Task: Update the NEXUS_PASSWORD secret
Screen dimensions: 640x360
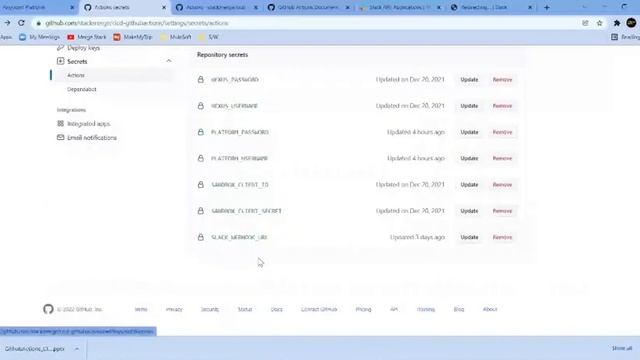Action: [x=469, y=80]
